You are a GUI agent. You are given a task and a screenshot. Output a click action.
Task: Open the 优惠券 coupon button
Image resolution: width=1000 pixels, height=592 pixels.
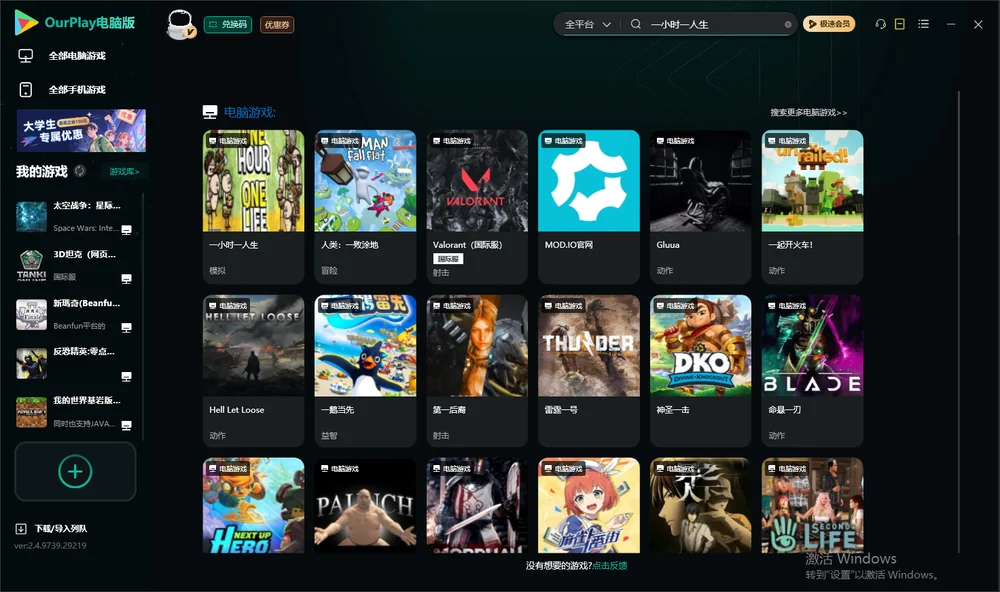277,24
